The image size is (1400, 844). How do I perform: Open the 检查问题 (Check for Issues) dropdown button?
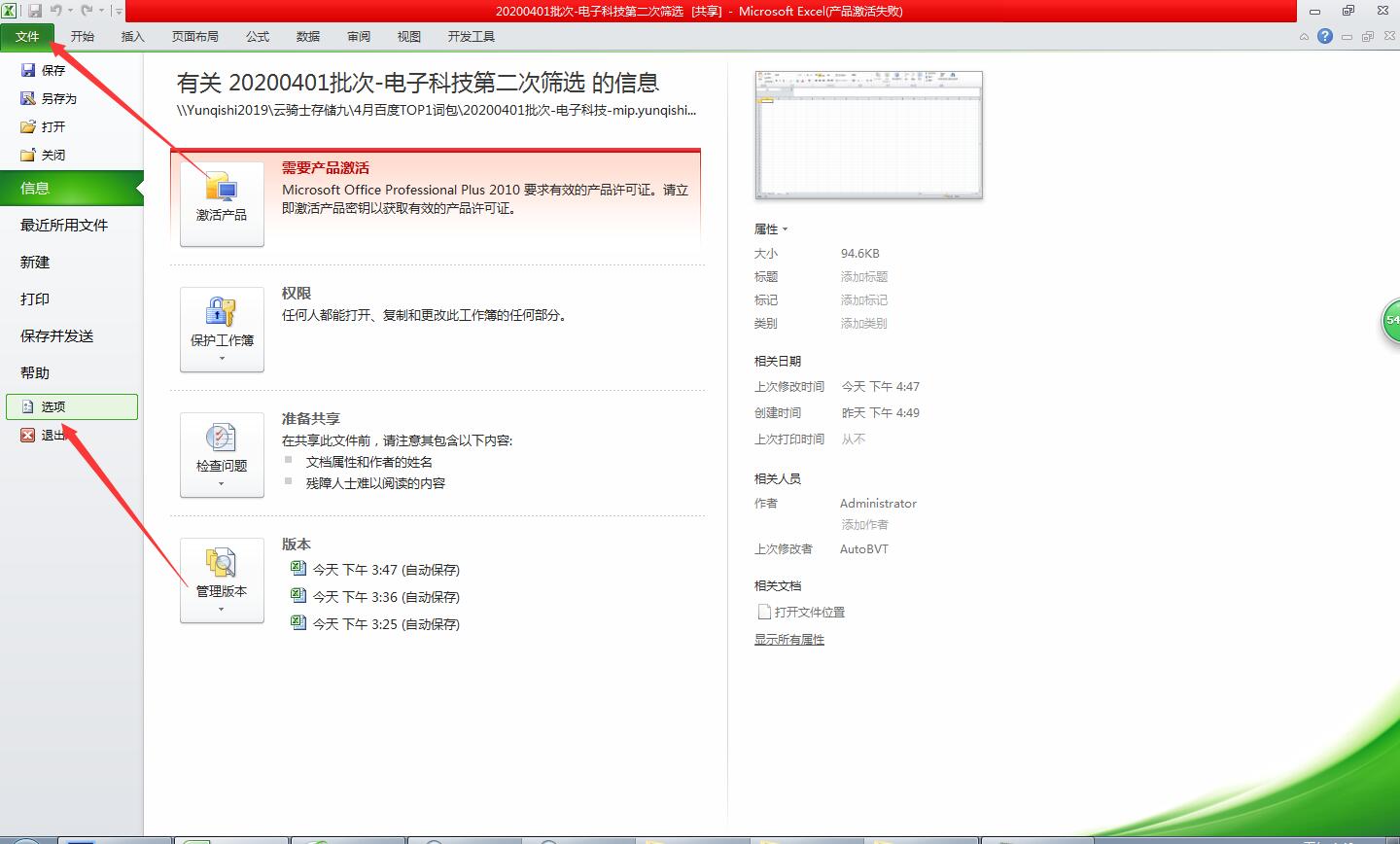coord(222,455)
